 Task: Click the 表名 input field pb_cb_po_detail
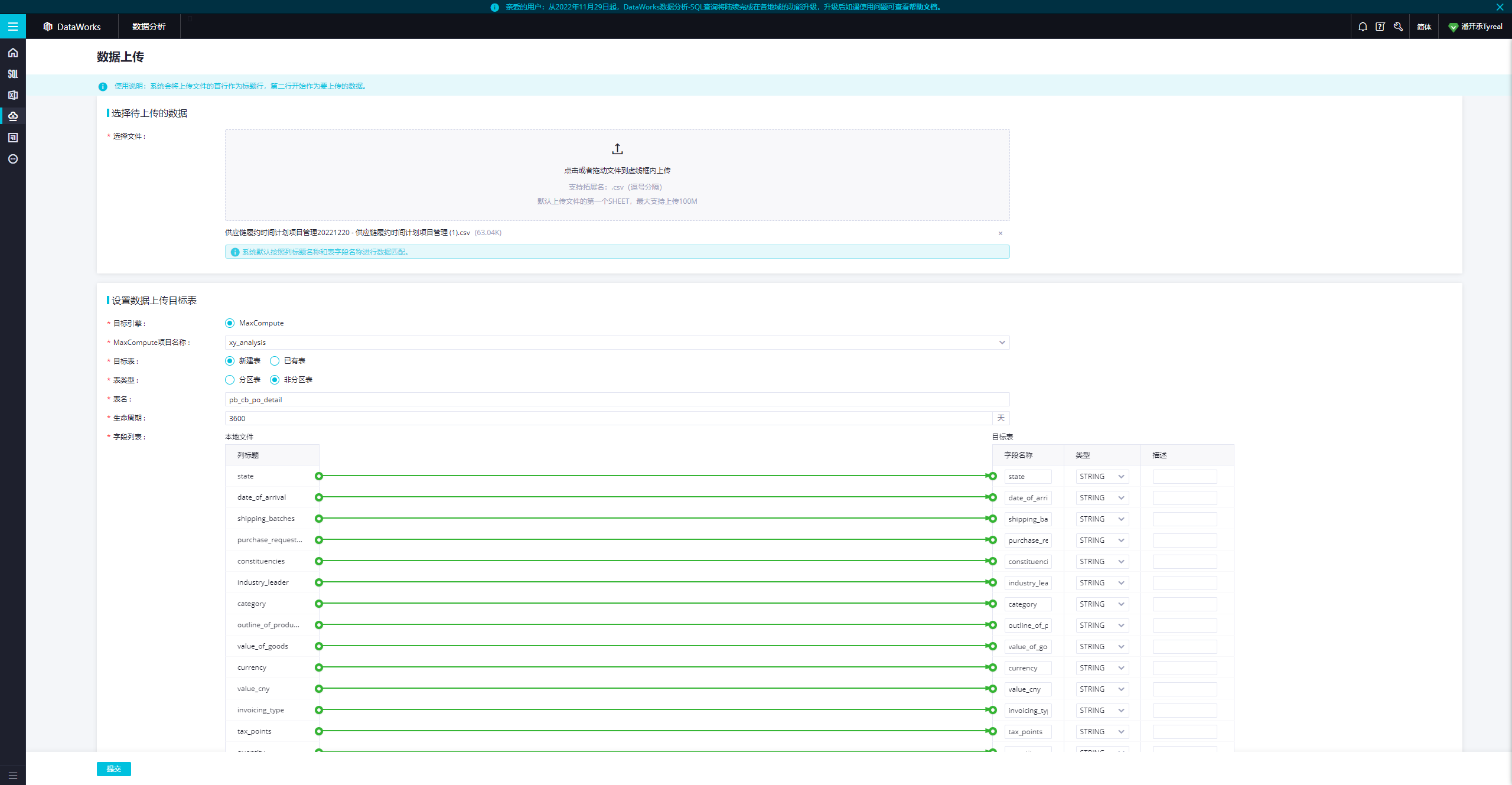(617, 400)
